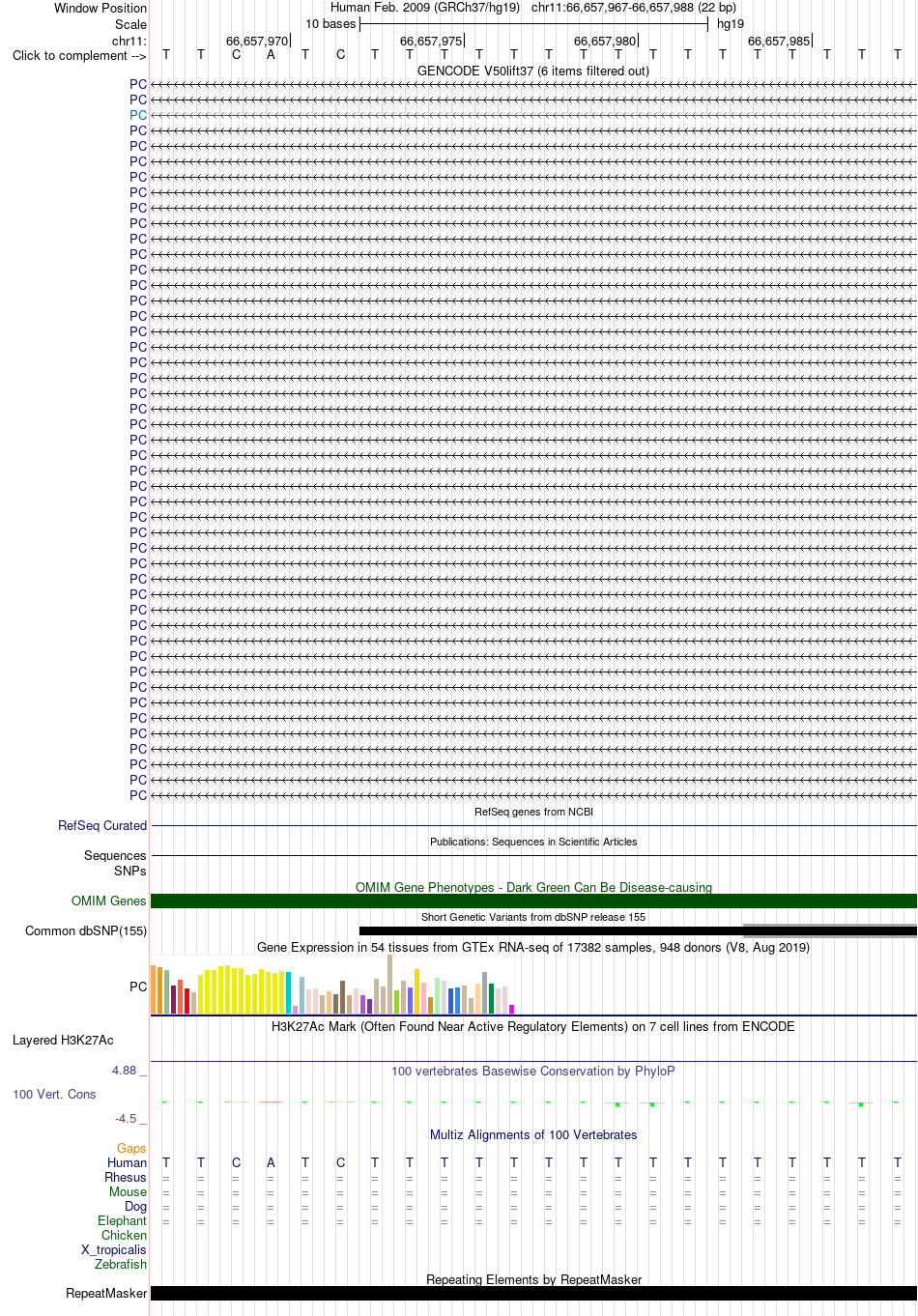Click the Window Position label
This screenshot has height=1316, width=918.
point(100,8)
